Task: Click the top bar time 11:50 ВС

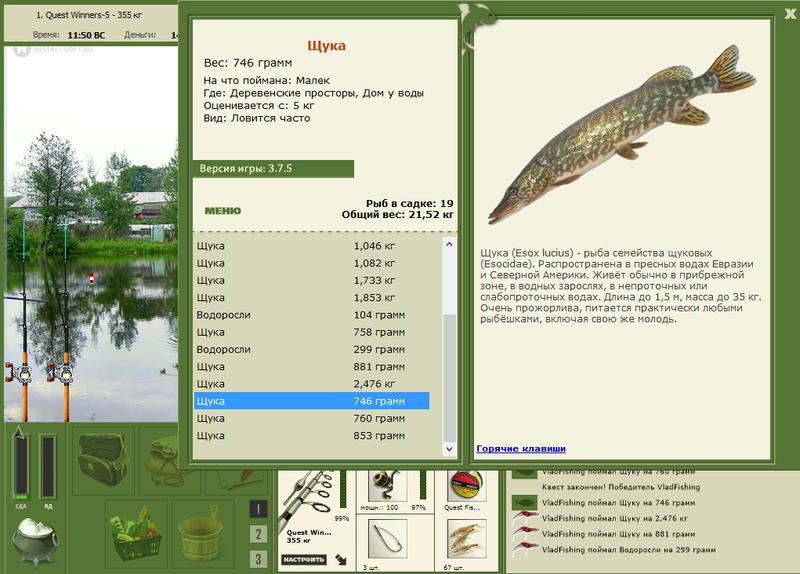Action: (86, 35)
